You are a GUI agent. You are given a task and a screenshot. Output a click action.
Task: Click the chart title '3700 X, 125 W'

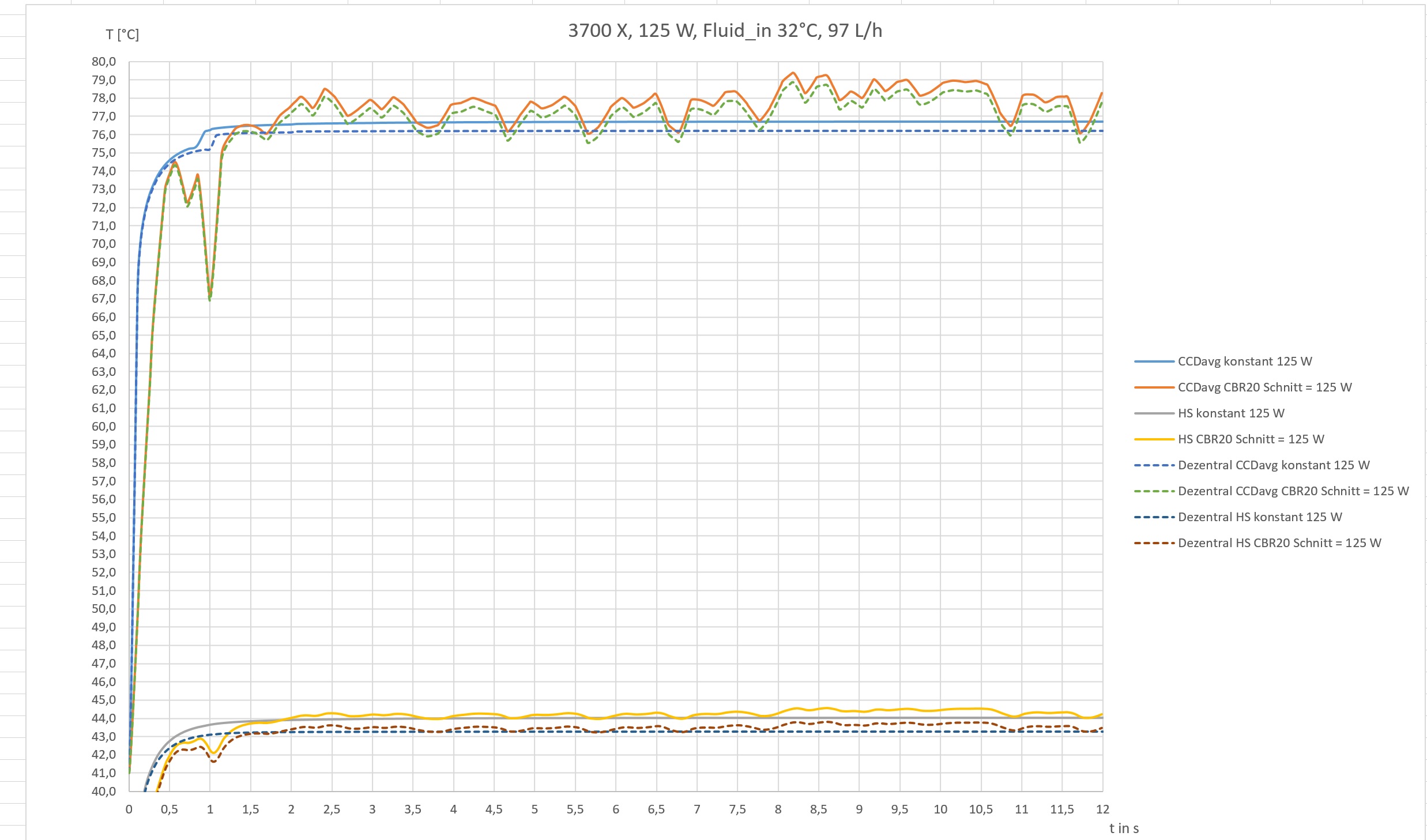pos(725,31)
